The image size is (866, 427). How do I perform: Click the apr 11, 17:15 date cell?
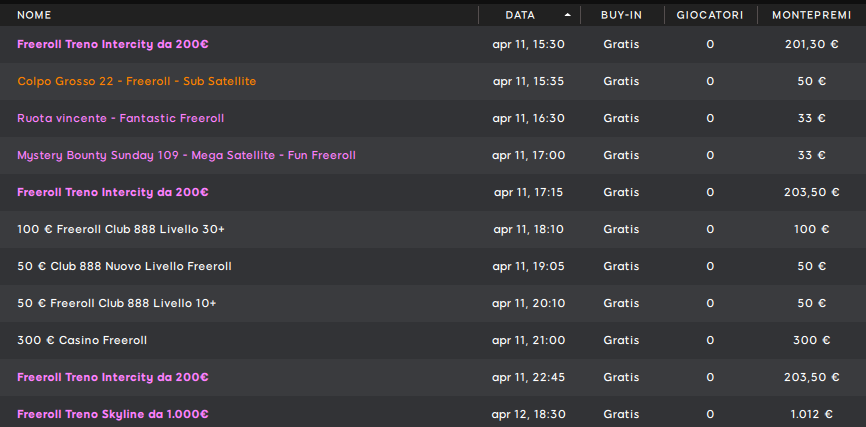pos(529,192)
